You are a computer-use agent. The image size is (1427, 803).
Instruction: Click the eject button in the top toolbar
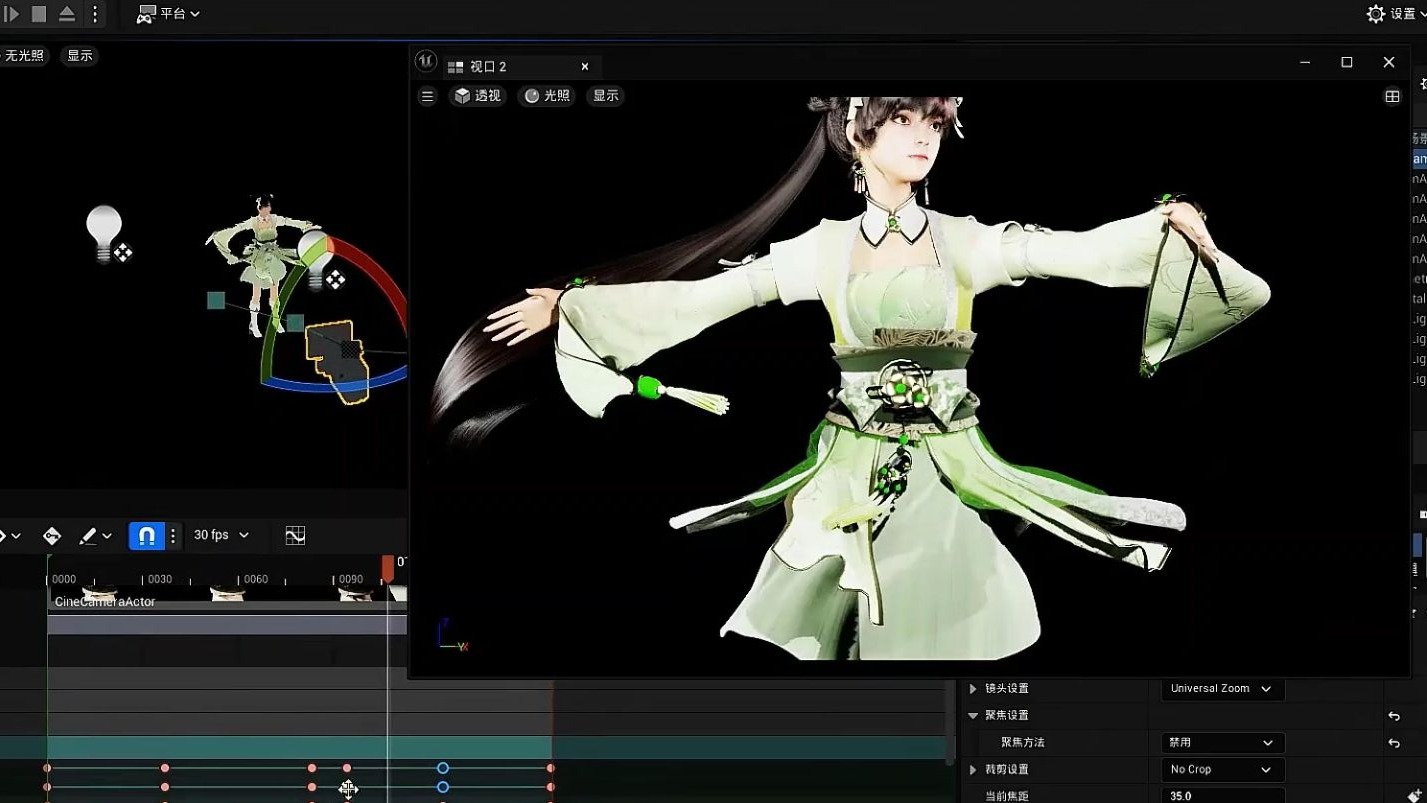pyautogui.click(x=67, y=14)
